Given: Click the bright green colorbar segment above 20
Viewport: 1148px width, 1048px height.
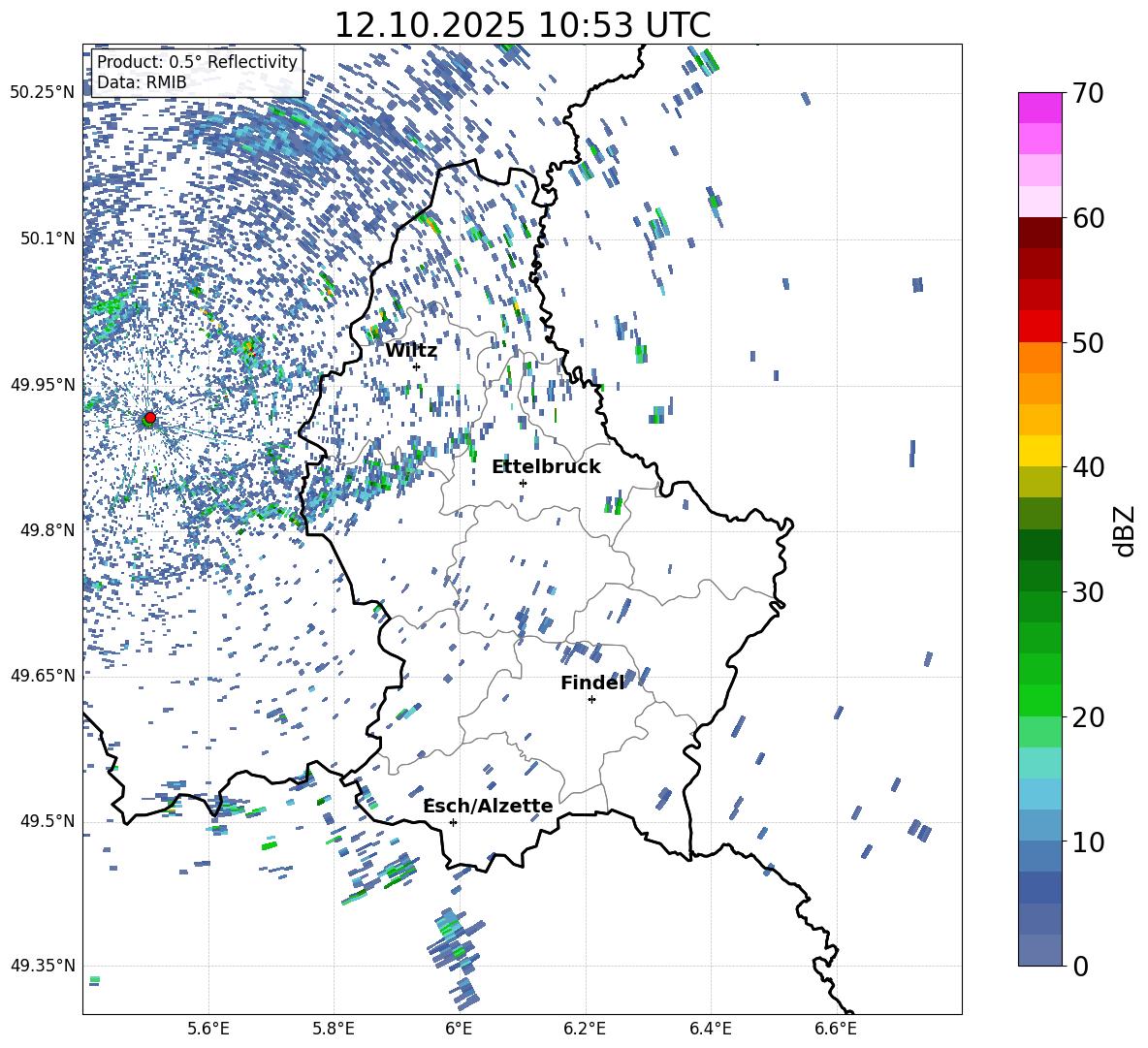Looking at the screenshot, I should click(x=1040, y=700).
